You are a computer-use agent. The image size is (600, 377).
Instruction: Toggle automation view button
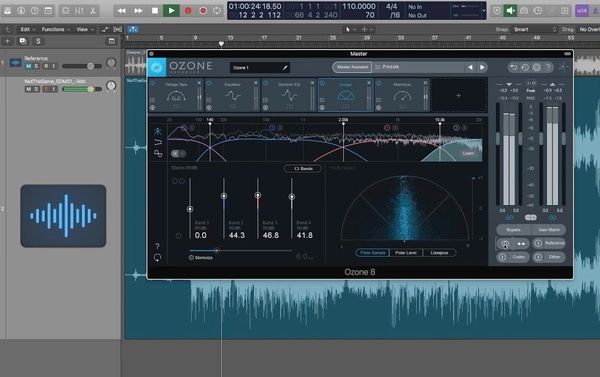pos(104,29)
